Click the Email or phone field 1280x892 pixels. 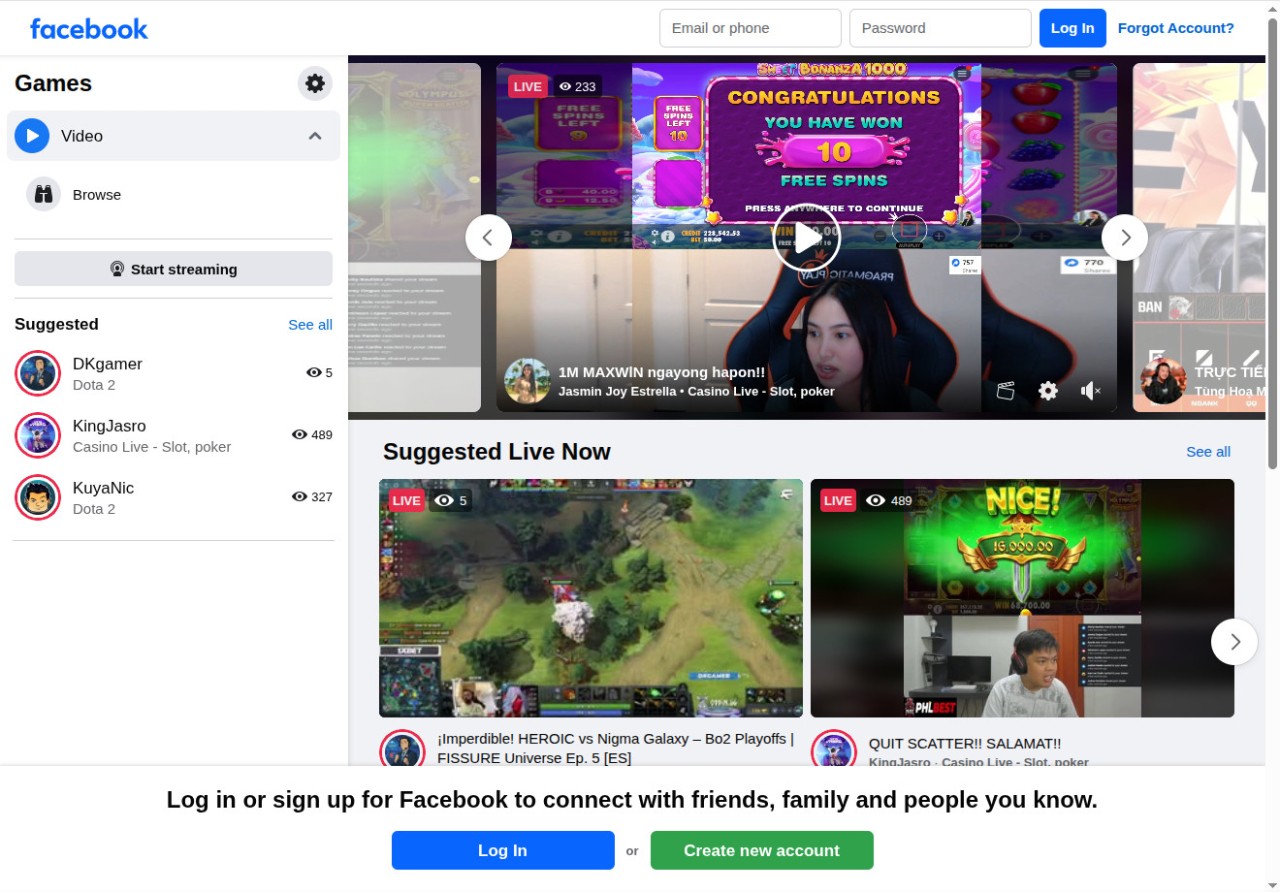750,28
